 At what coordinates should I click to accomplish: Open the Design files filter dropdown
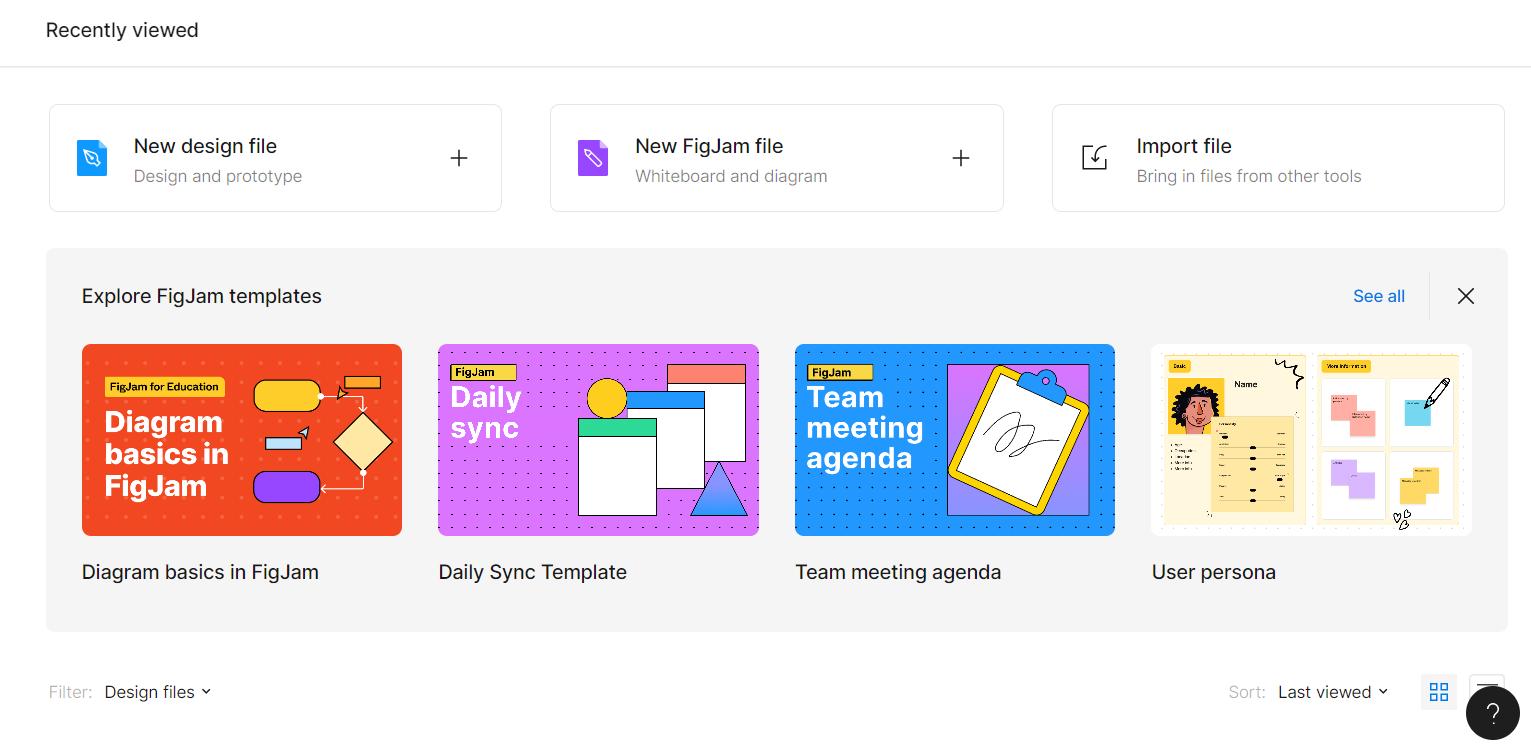coord(157,691)
